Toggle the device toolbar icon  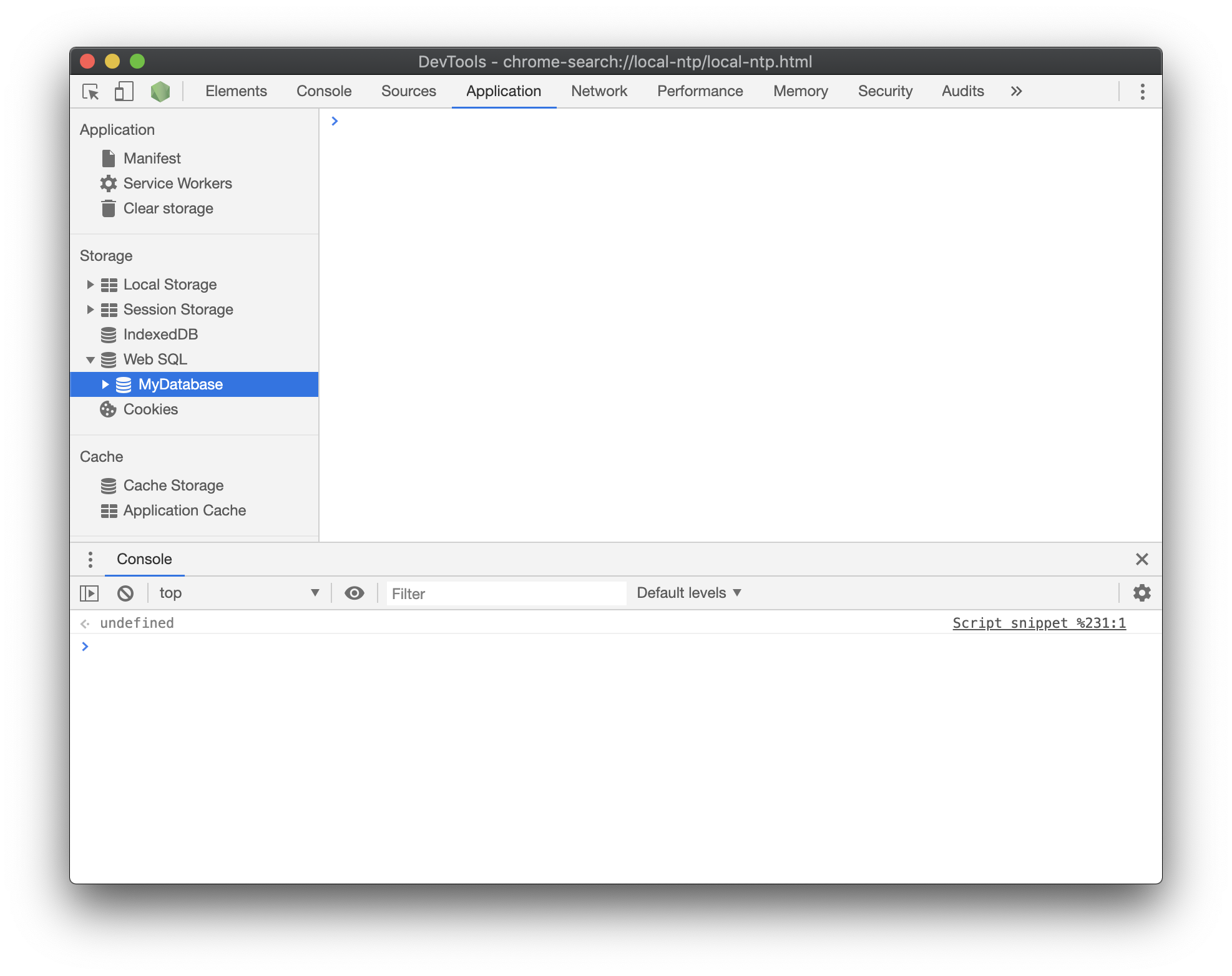124,92
